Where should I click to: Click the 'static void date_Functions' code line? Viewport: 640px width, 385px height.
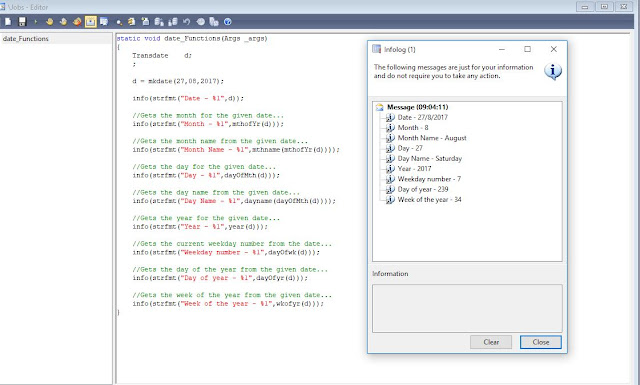192,38
